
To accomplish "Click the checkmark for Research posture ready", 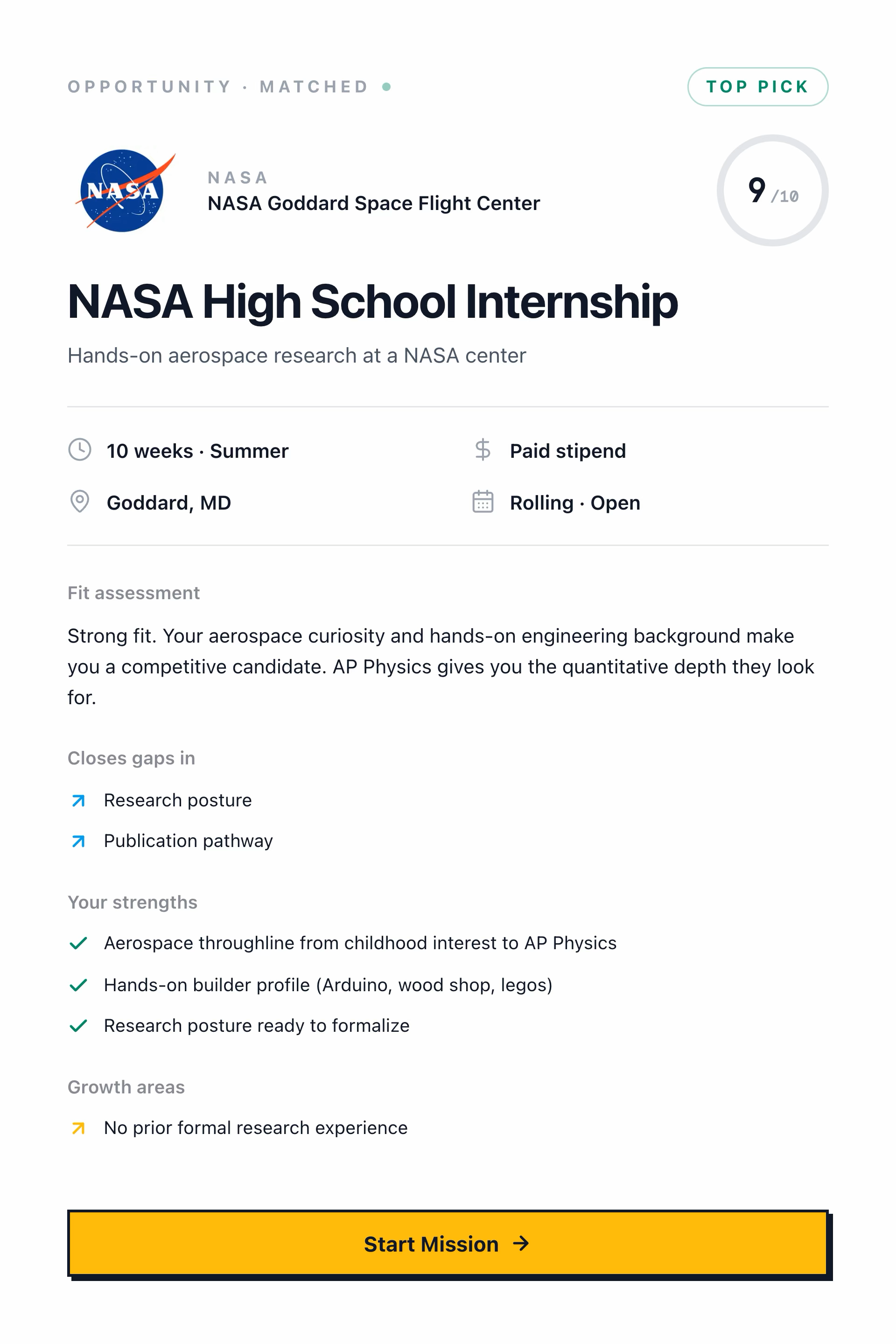I will click(78, 1026).
